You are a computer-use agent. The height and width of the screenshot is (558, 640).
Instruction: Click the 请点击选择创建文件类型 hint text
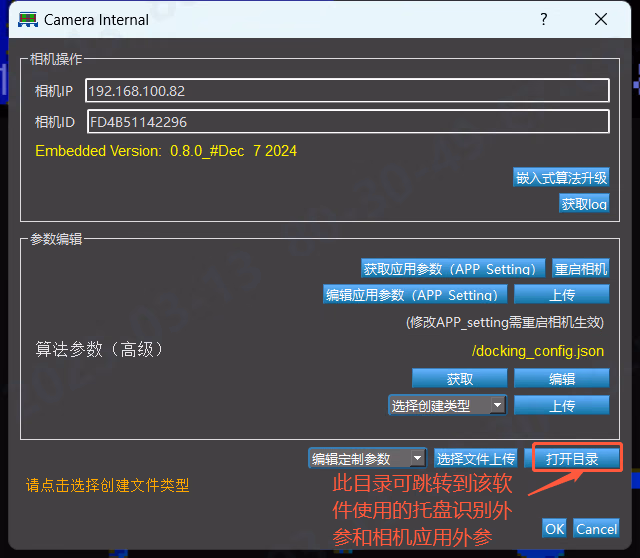108,485
